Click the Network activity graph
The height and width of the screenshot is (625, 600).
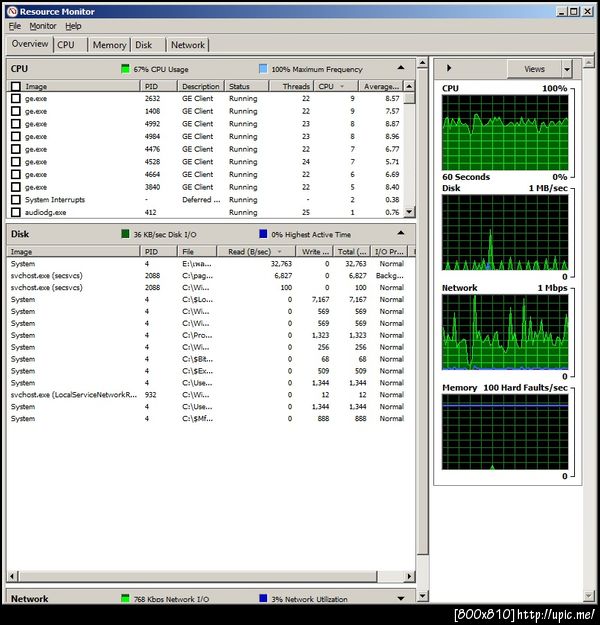click(x=505, y=332)
